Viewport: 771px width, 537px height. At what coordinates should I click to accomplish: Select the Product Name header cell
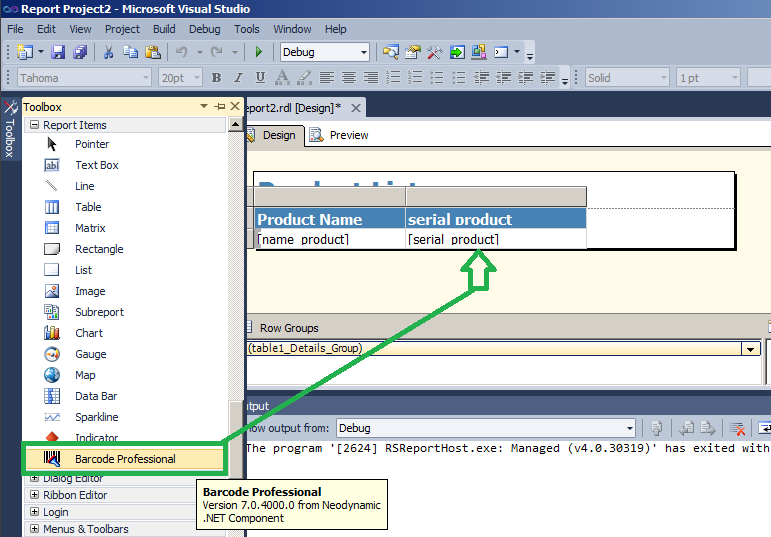pos(330,219)
